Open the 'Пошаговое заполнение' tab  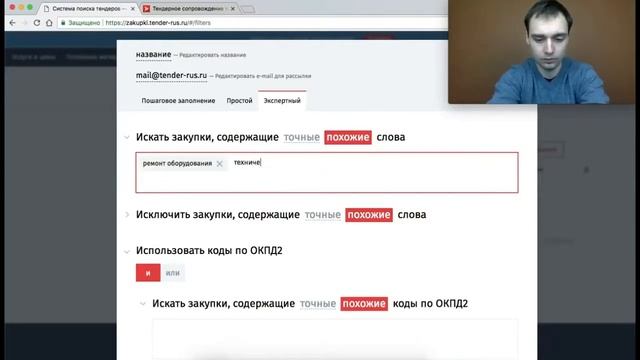pos(178,101)
